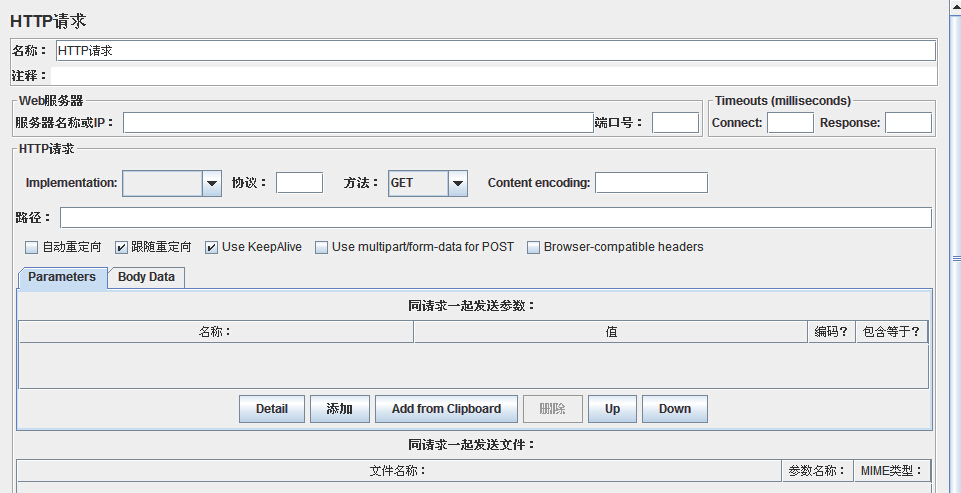Click the 文件名称 column header
Screen dimensions: 961x493
pyautogui.click(x=399, y=471)
